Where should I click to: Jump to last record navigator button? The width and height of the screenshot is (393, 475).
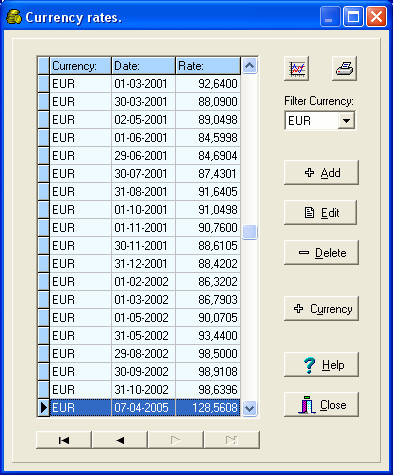(x=232, y=440)
